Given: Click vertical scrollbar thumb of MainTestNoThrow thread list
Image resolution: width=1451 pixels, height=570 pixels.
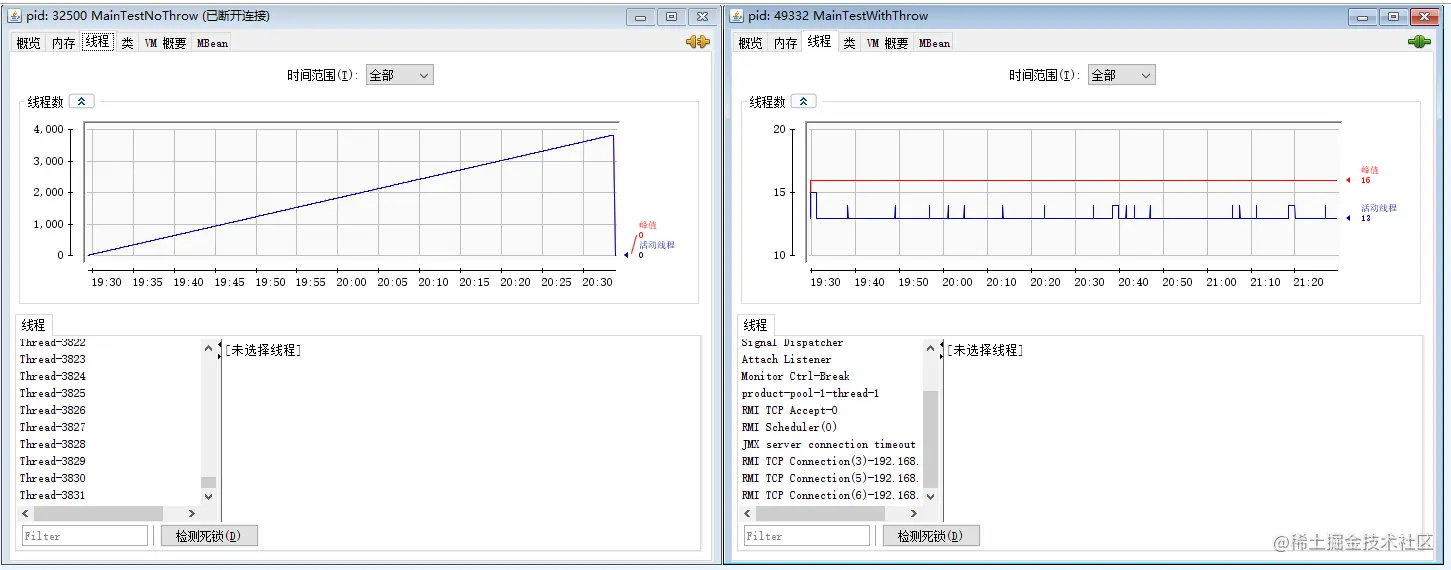Looking at the screenshot, I should tap(208, 482).
